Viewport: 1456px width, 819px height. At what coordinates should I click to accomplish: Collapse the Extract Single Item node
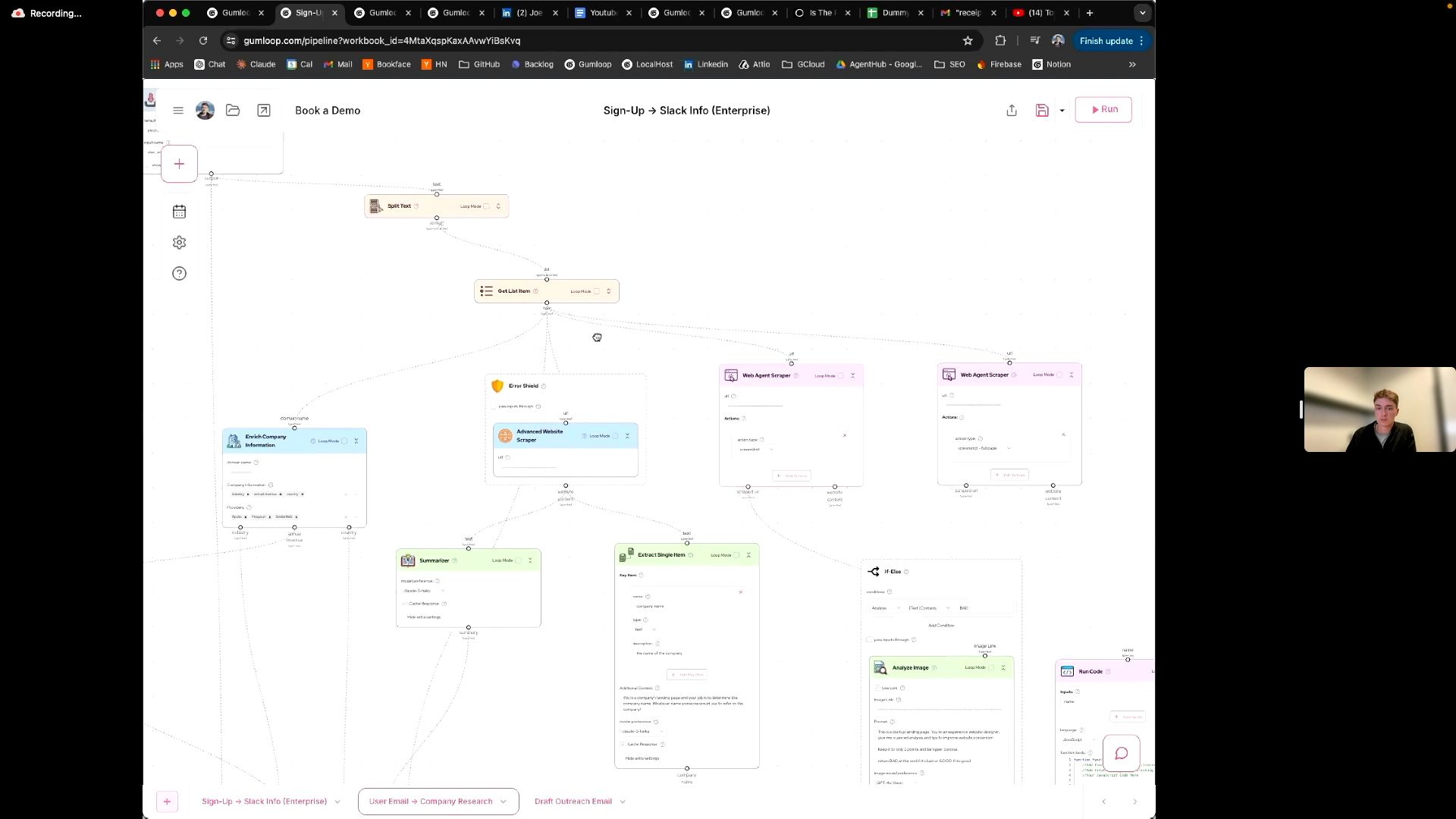(x=748, y=555)
